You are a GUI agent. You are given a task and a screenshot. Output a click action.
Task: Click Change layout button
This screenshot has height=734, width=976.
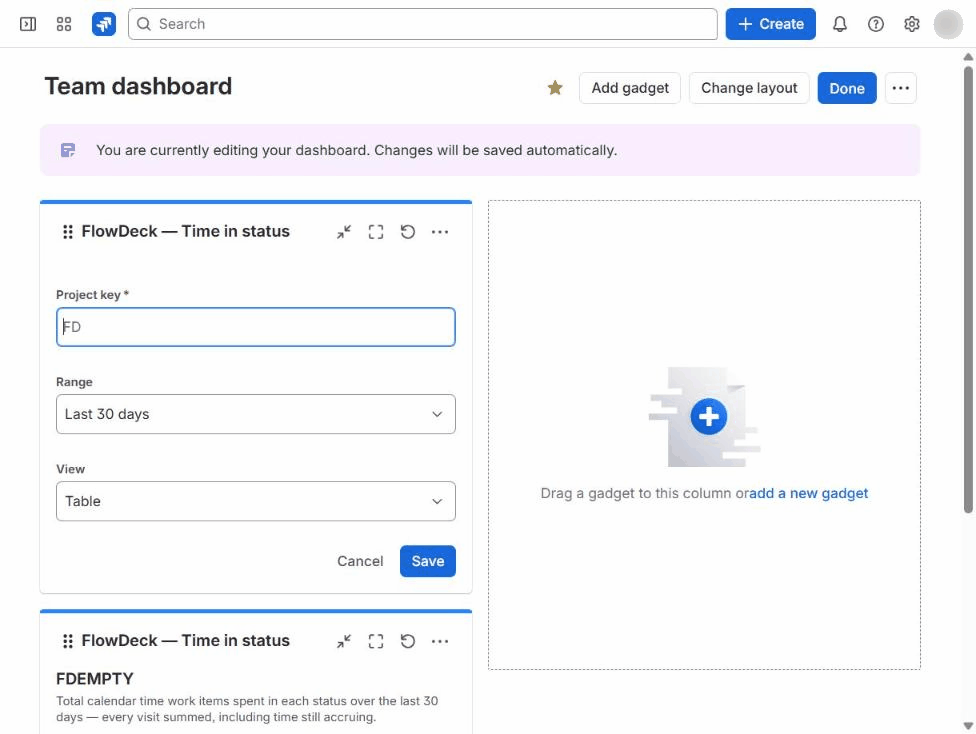click(x=748, y=88)
